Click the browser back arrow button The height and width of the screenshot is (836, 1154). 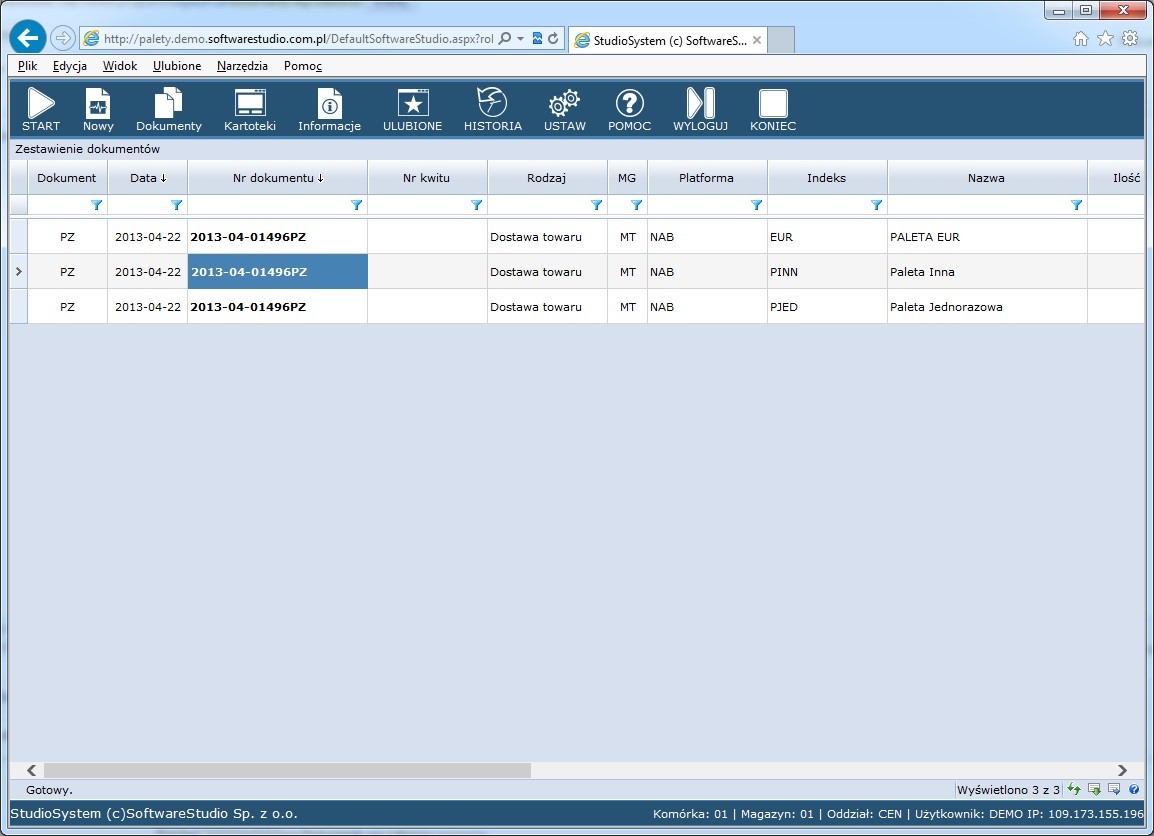pyautogui.click(x=28, y=38)
